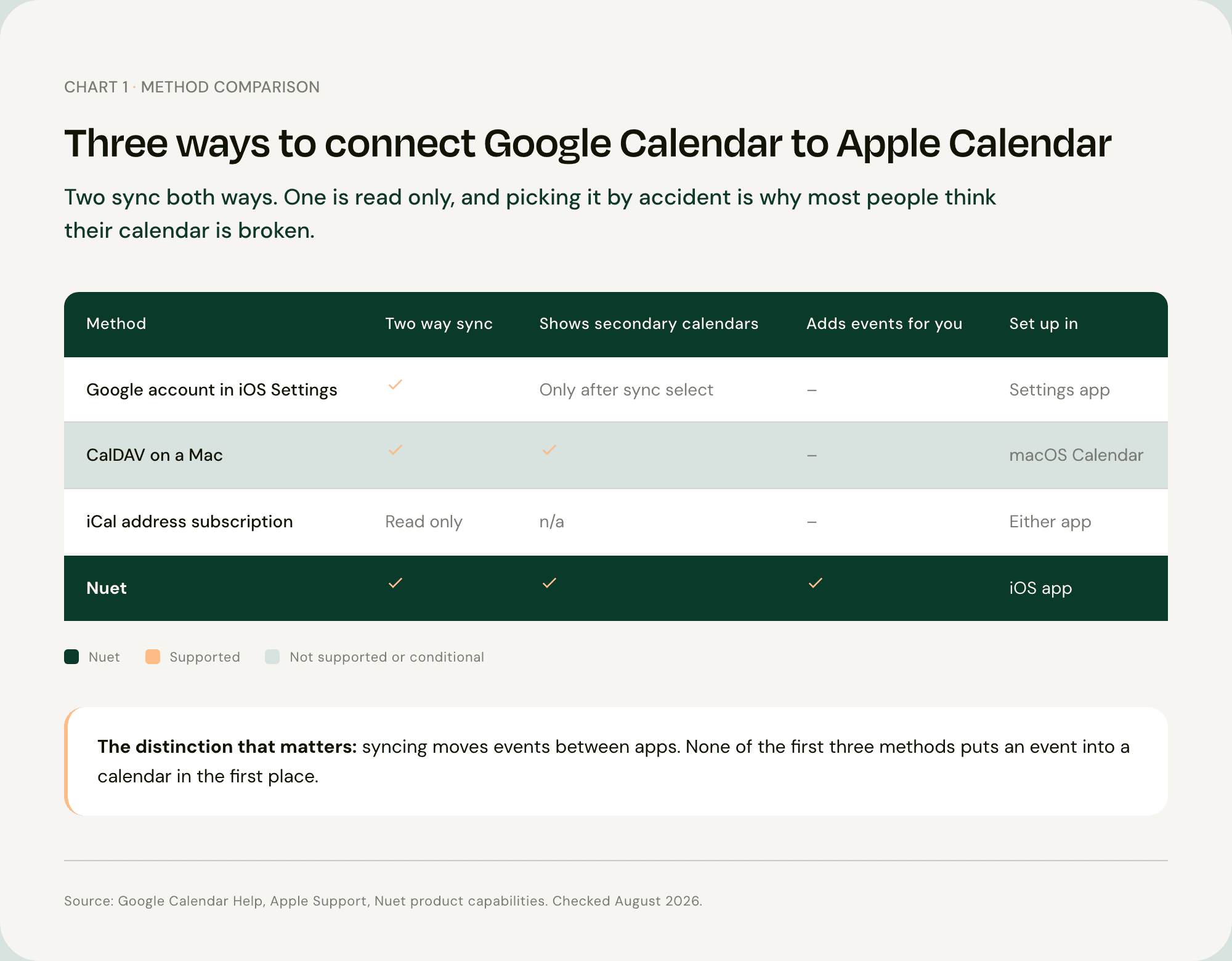Click the two way sync checkmark in the Nuet row

click(x=395, y=583)
